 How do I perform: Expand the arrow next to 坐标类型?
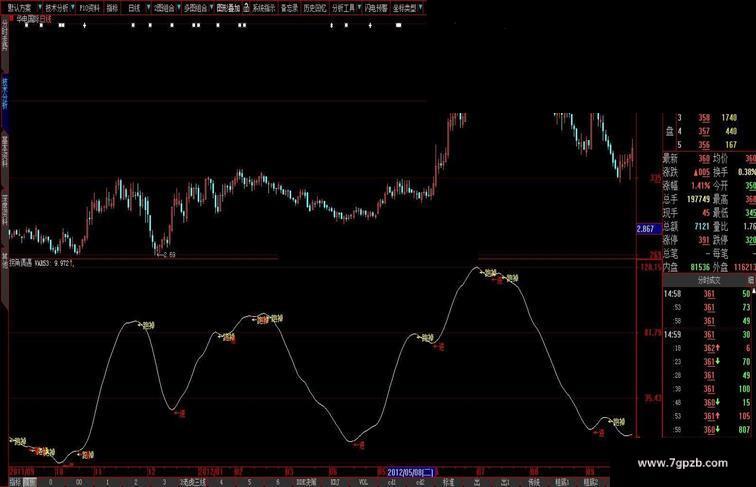pos(421,8)
